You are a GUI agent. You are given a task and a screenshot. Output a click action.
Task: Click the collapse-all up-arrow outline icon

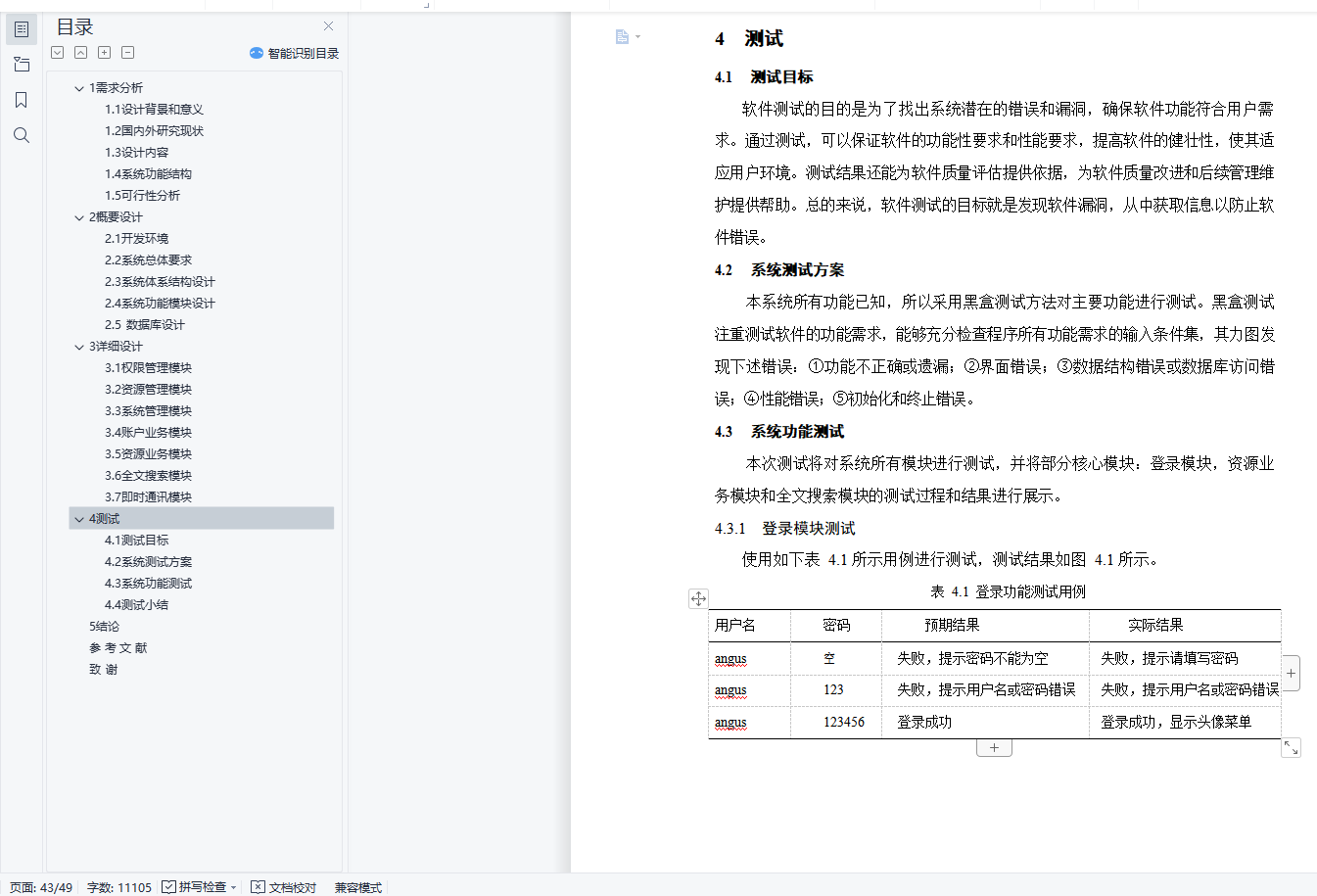tap(81, 53)
